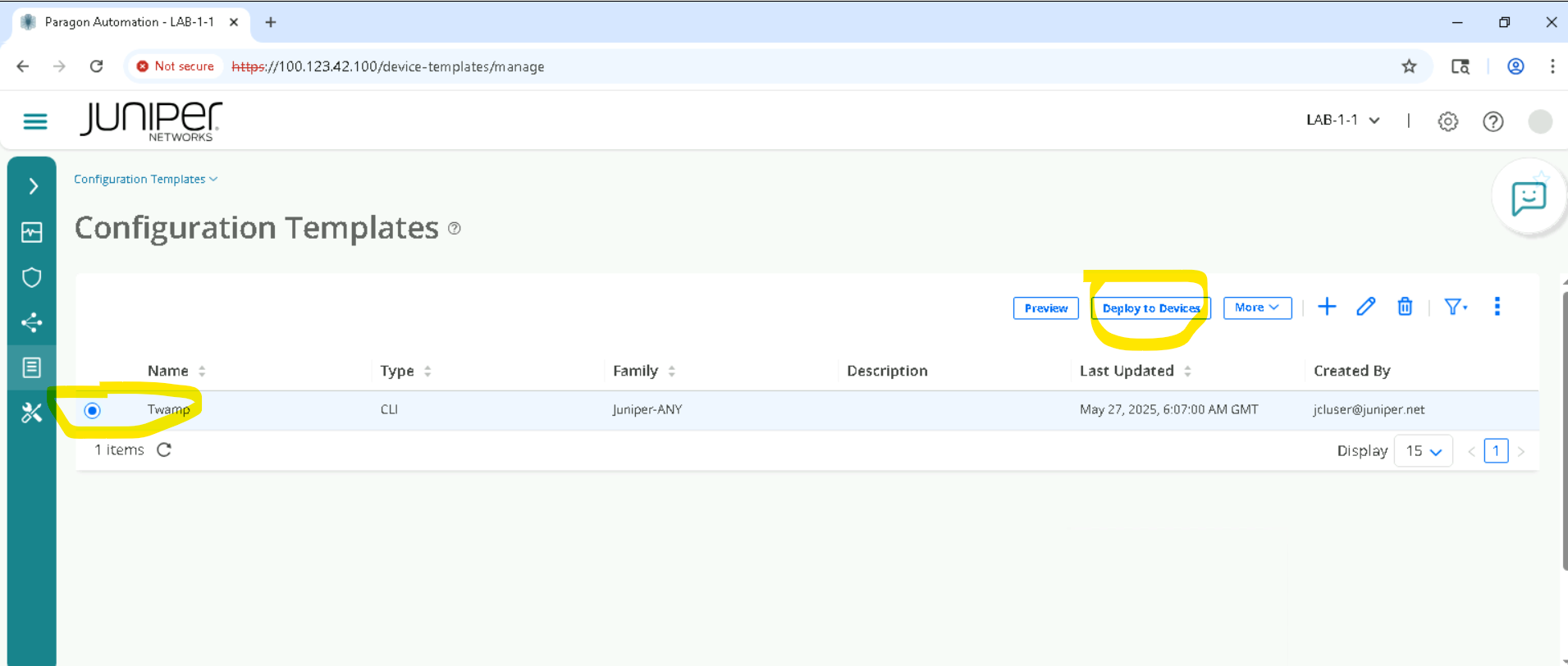Open the chat feedback icon
This screenshot has height=666, width=1568.
pos(1528,198)
